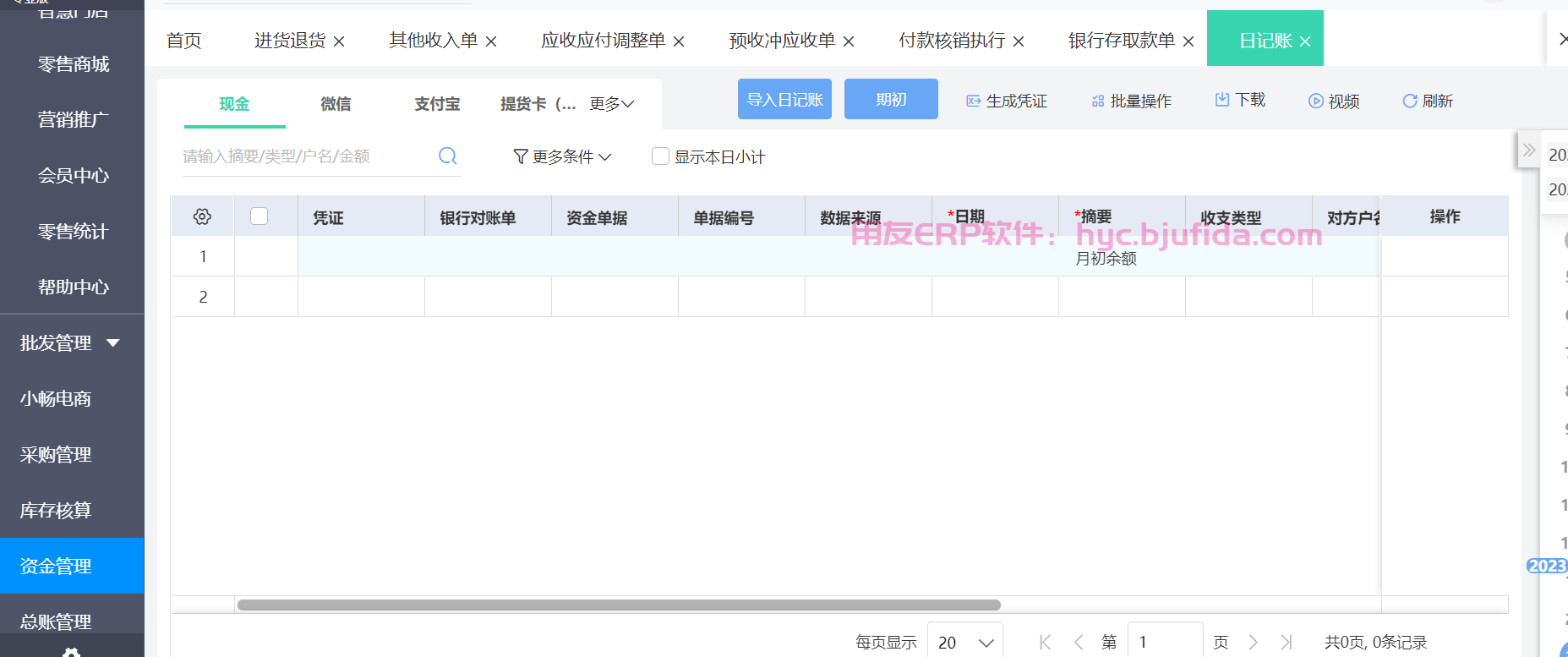
Task: Go to last page icon
Action: point(1287,642)
